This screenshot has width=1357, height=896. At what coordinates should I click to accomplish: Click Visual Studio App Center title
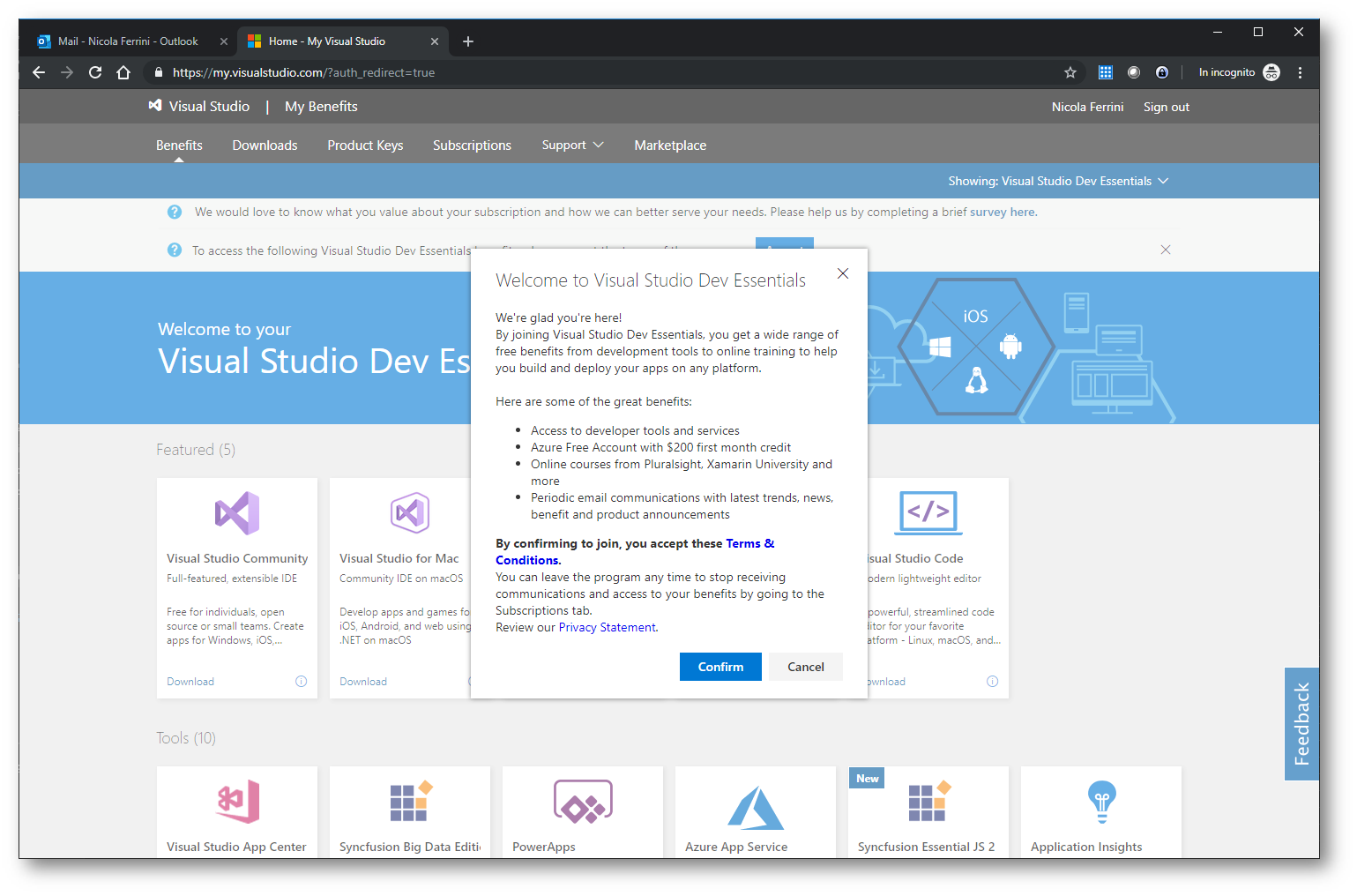point(236,847)
